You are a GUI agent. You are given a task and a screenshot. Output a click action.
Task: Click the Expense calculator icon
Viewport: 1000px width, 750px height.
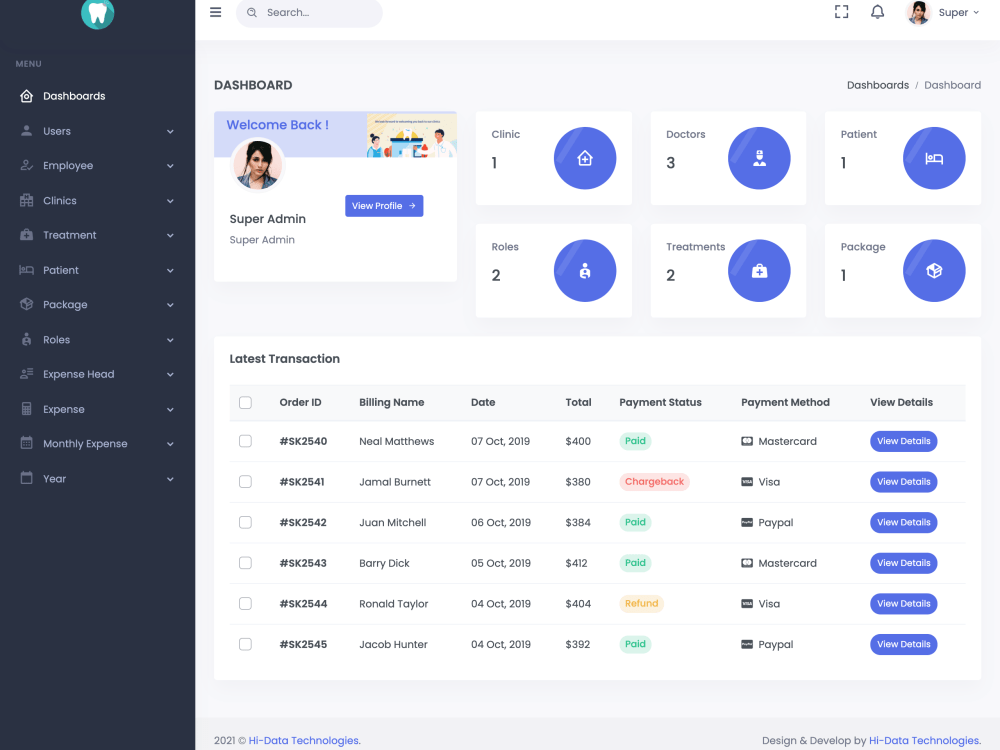pyautogui.click(x=26, y=409)
